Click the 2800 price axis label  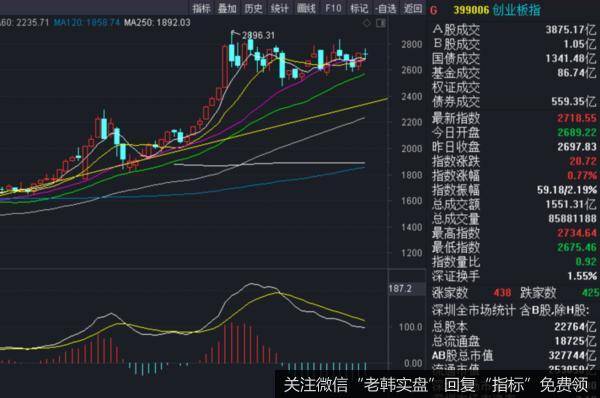(x=412, y=44)
